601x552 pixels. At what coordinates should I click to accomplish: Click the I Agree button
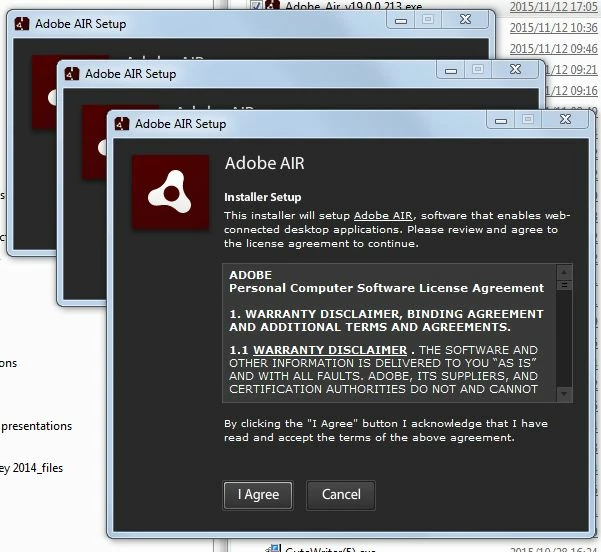coord(258,494)
